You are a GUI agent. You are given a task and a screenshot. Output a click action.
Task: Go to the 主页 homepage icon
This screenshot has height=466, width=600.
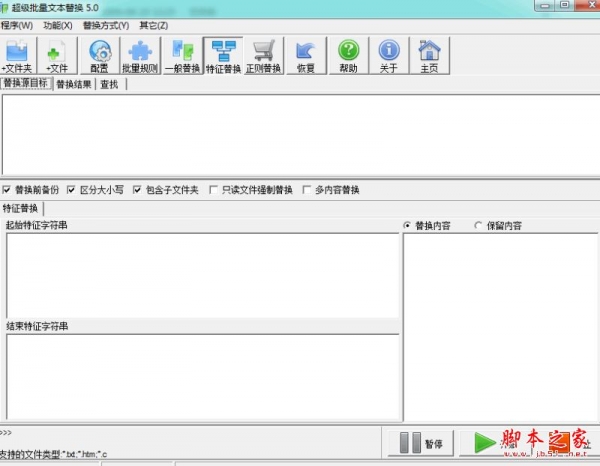(429, 56)
